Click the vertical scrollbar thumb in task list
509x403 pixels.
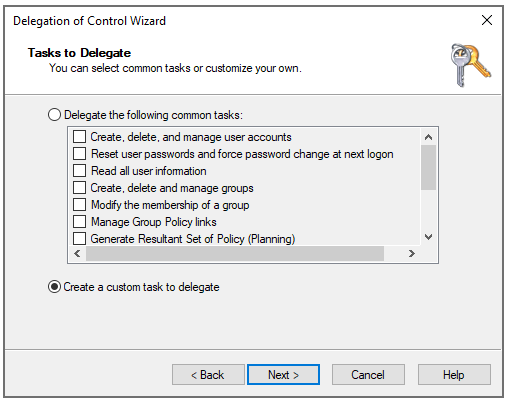click(x=428, y=167)
